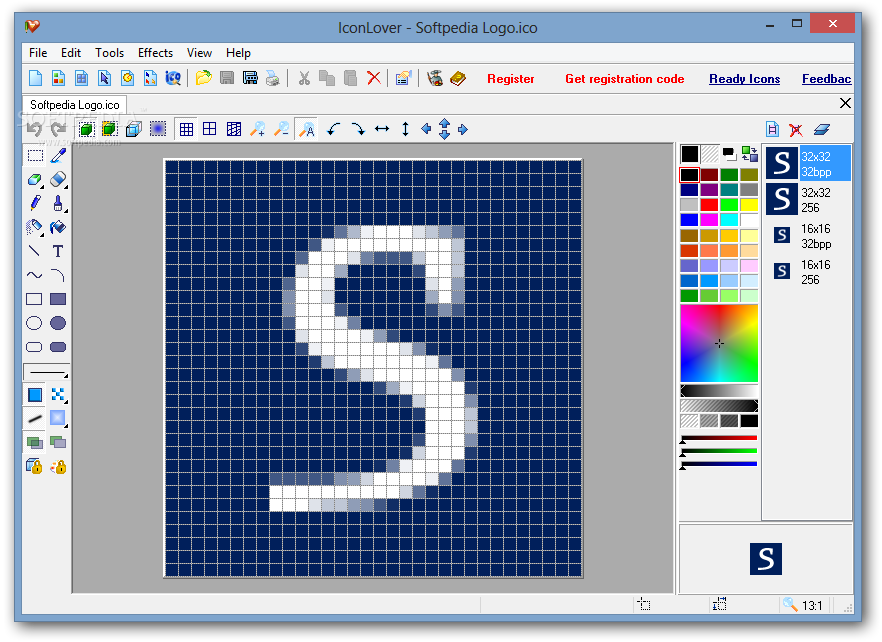
Task: Select the Softpedia Logo.ico tab
Action: tap(75, 105)
